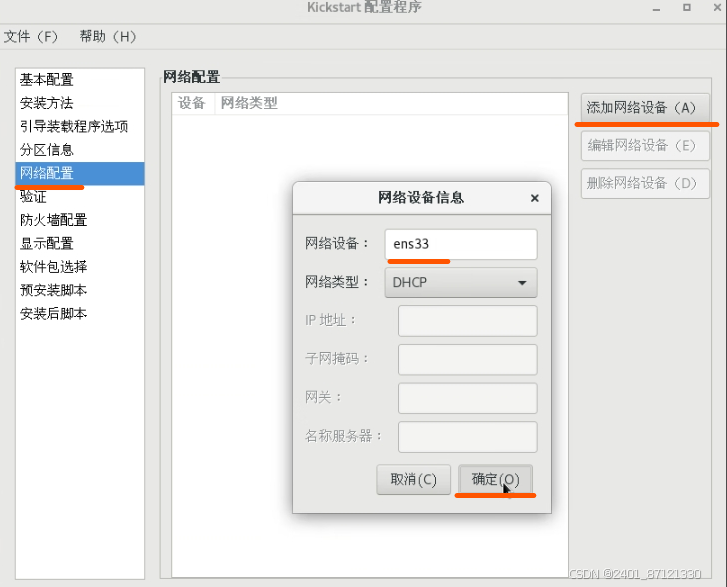Select 基本配置 in the sidebar

tap(80, 80)
